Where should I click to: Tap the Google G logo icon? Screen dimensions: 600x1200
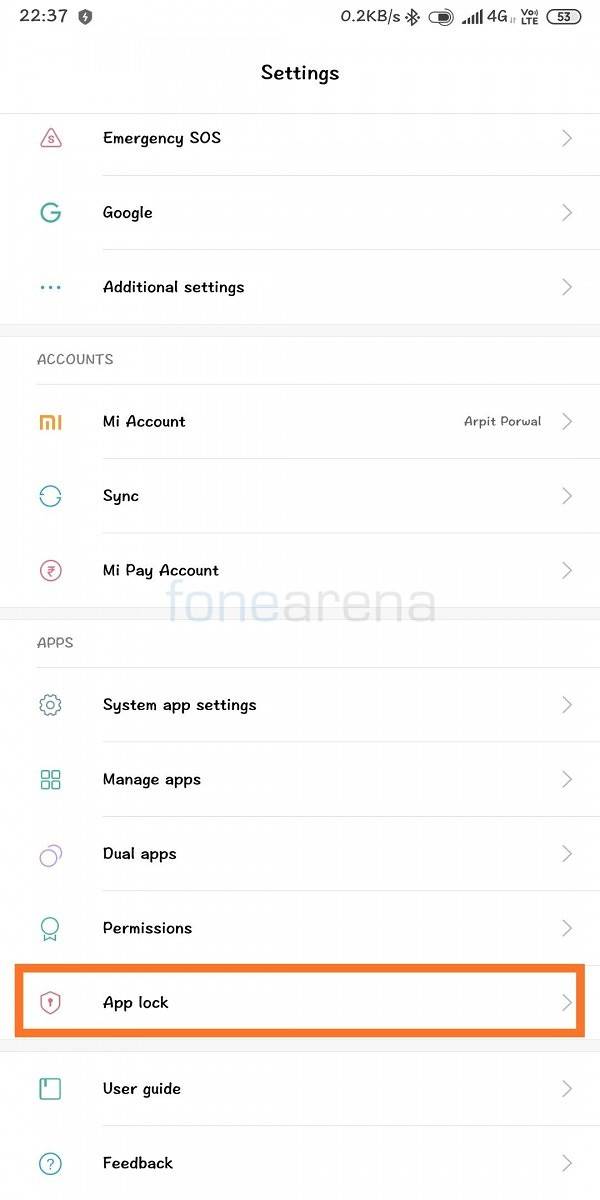point(50,212)
